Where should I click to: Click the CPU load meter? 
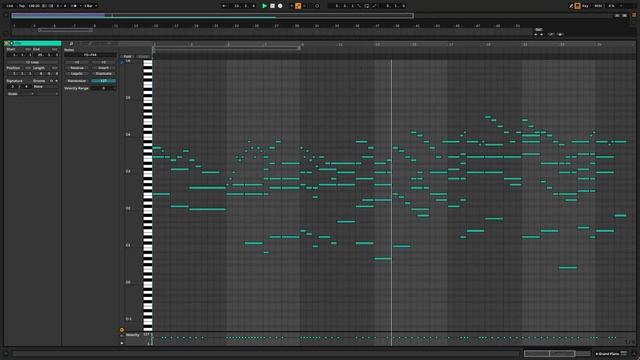(x=611, y=6)
